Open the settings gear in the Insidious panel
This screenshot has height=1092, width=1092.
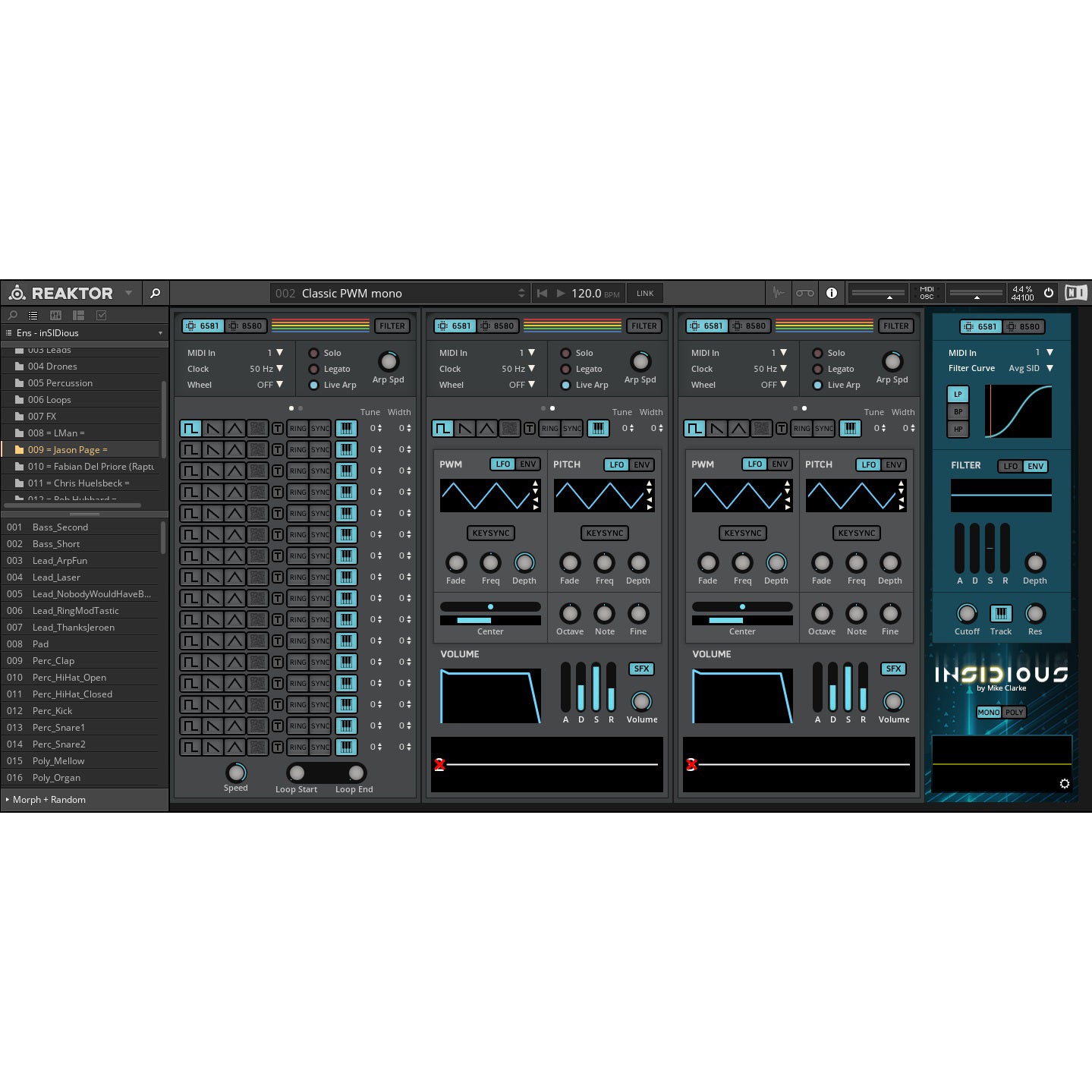(1065, 784)
